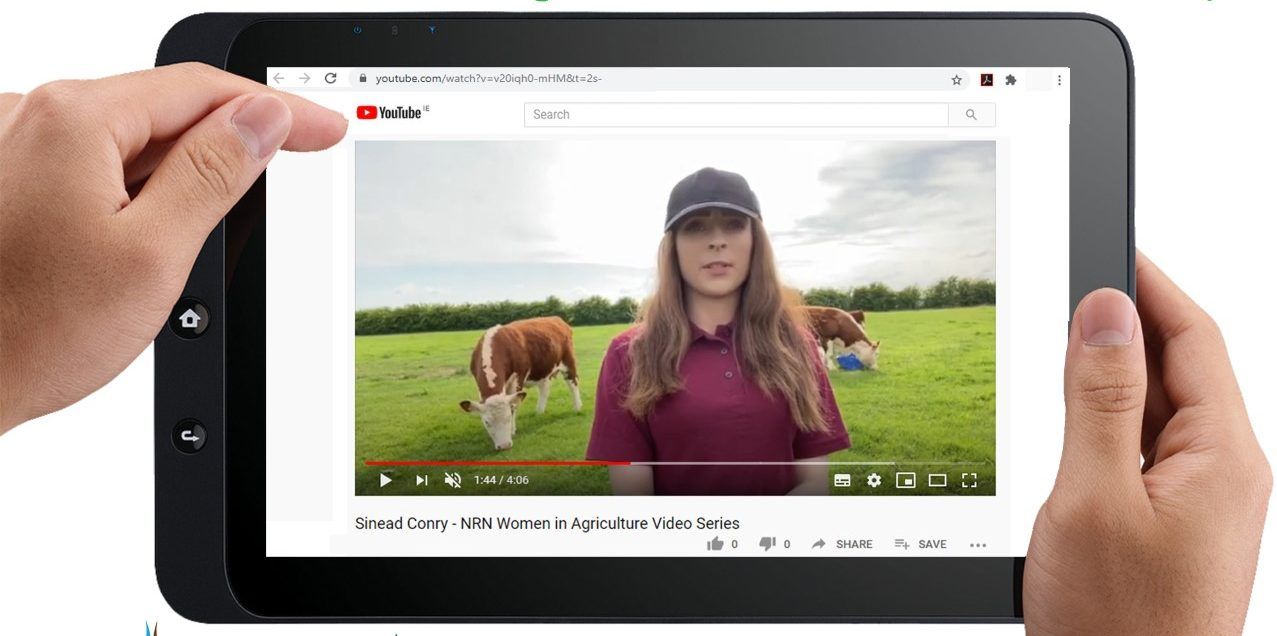Open the red PDF extension icon
The image size is (1277, 636).
pos(986,80)
